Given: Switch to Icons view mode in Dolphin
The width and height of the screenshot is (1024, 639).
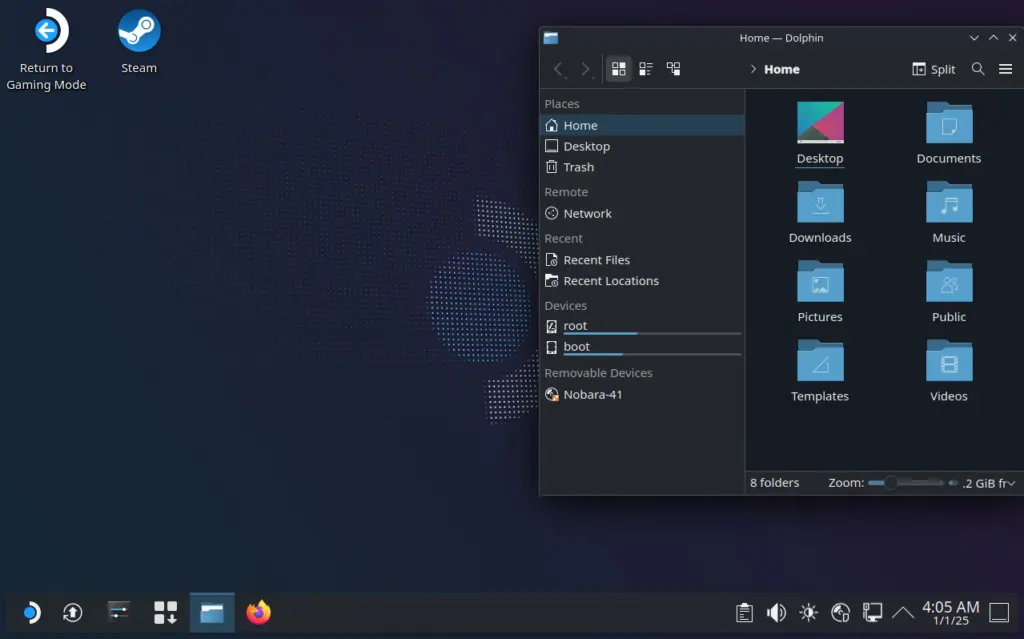Looking at the screenshot, I should click(619, 69).
